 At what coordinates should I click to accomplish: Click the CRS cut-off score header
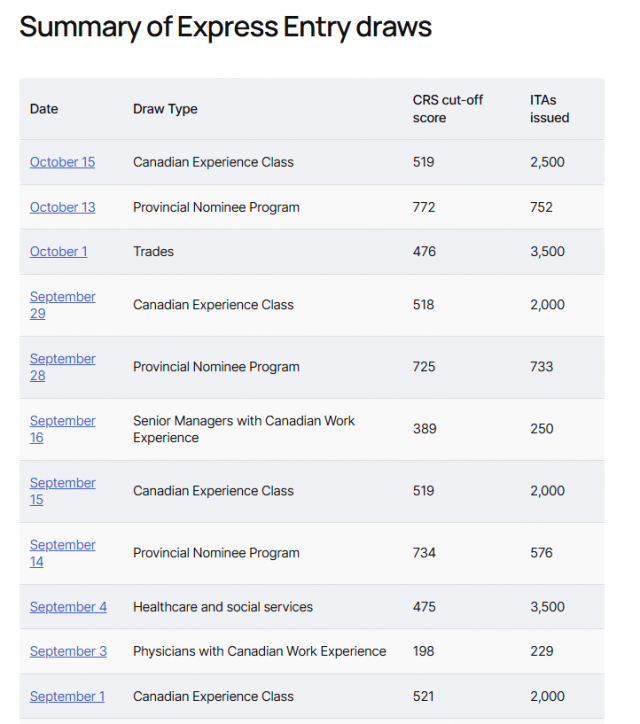[x=448, y=109]
